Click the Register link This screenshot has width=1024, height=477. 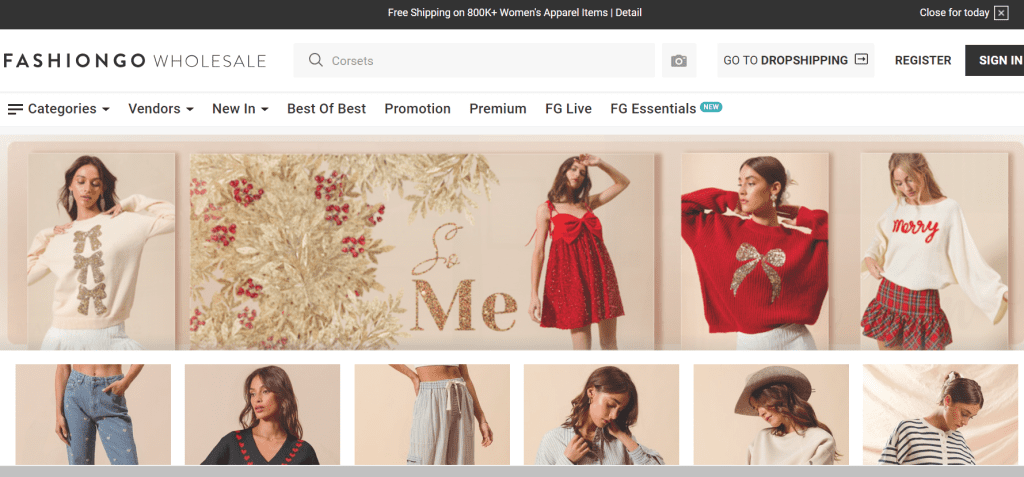[x=922, y=60]
